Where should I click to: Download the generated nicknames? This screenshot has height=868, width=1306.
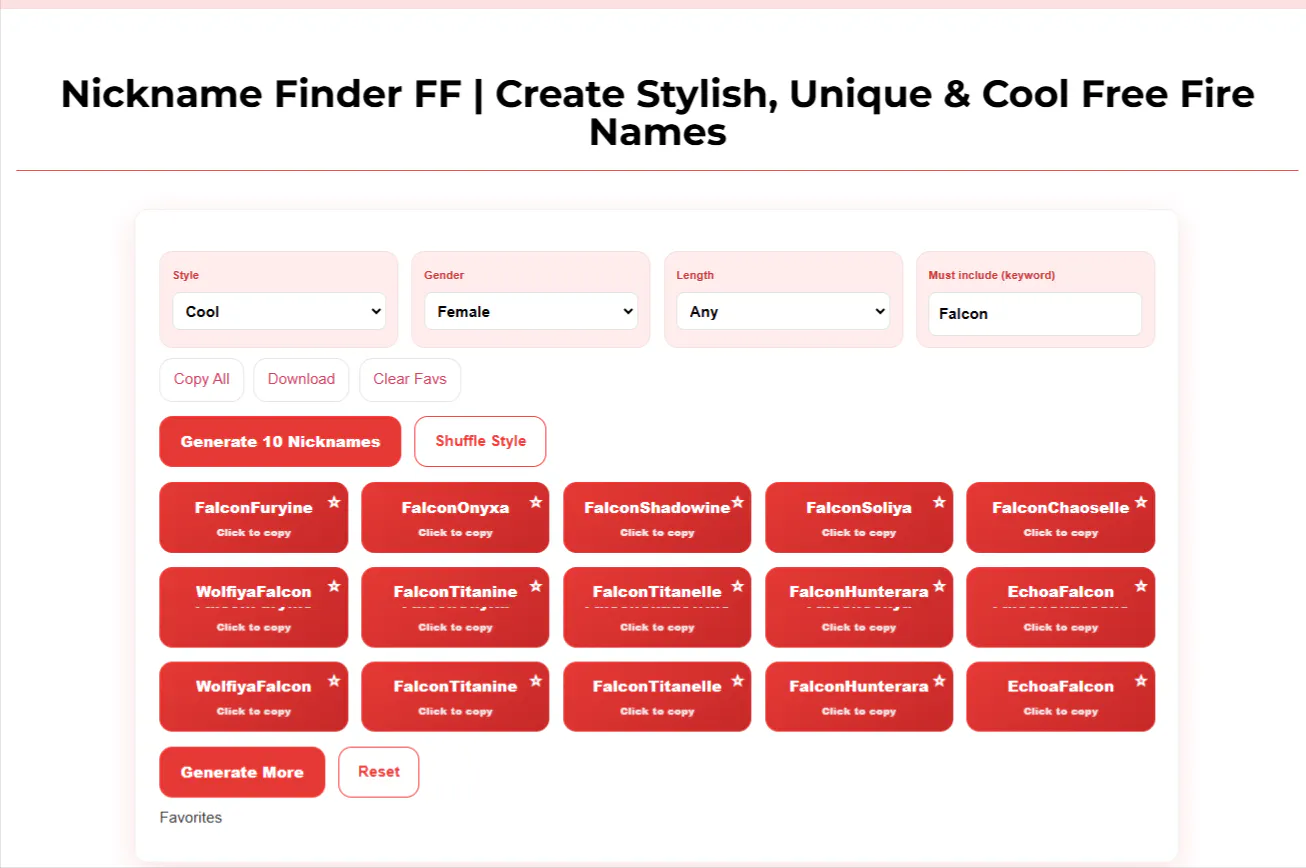tap(301, 379)
